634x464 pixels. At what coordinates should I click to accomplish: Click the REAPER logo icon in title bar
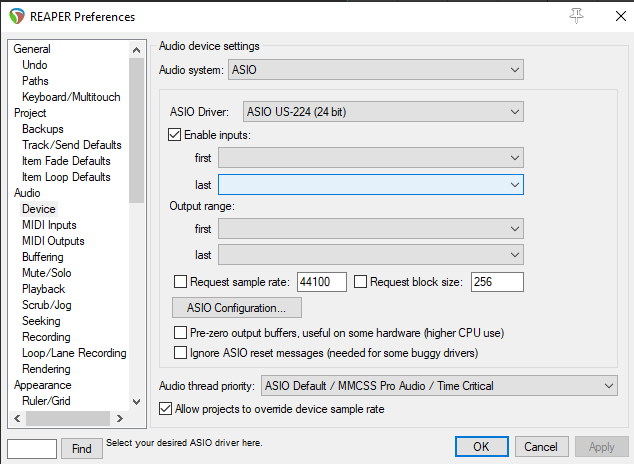[17, 16]
